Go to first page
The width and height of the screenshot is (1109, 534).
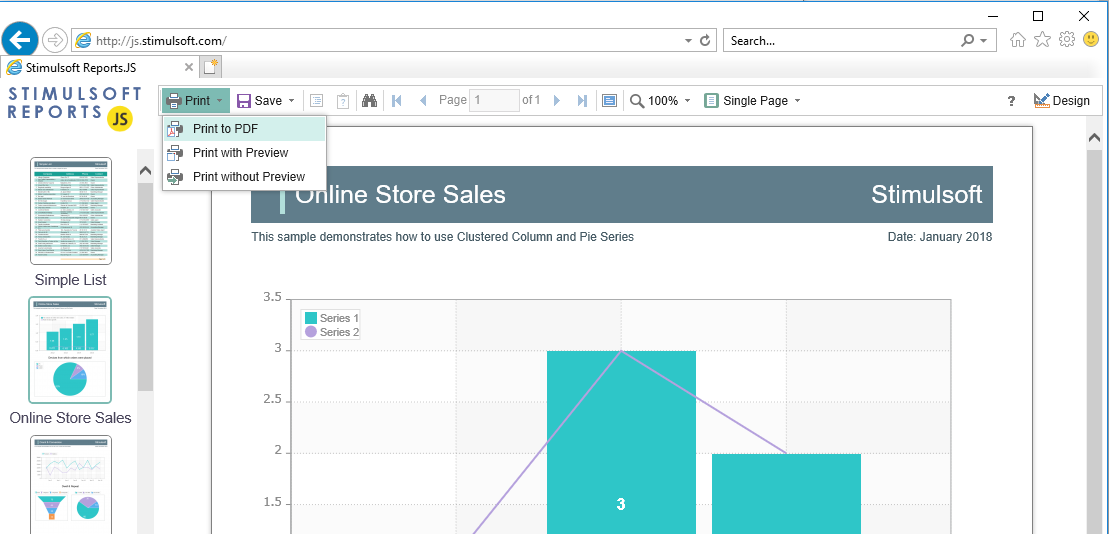tap(397, 101)
